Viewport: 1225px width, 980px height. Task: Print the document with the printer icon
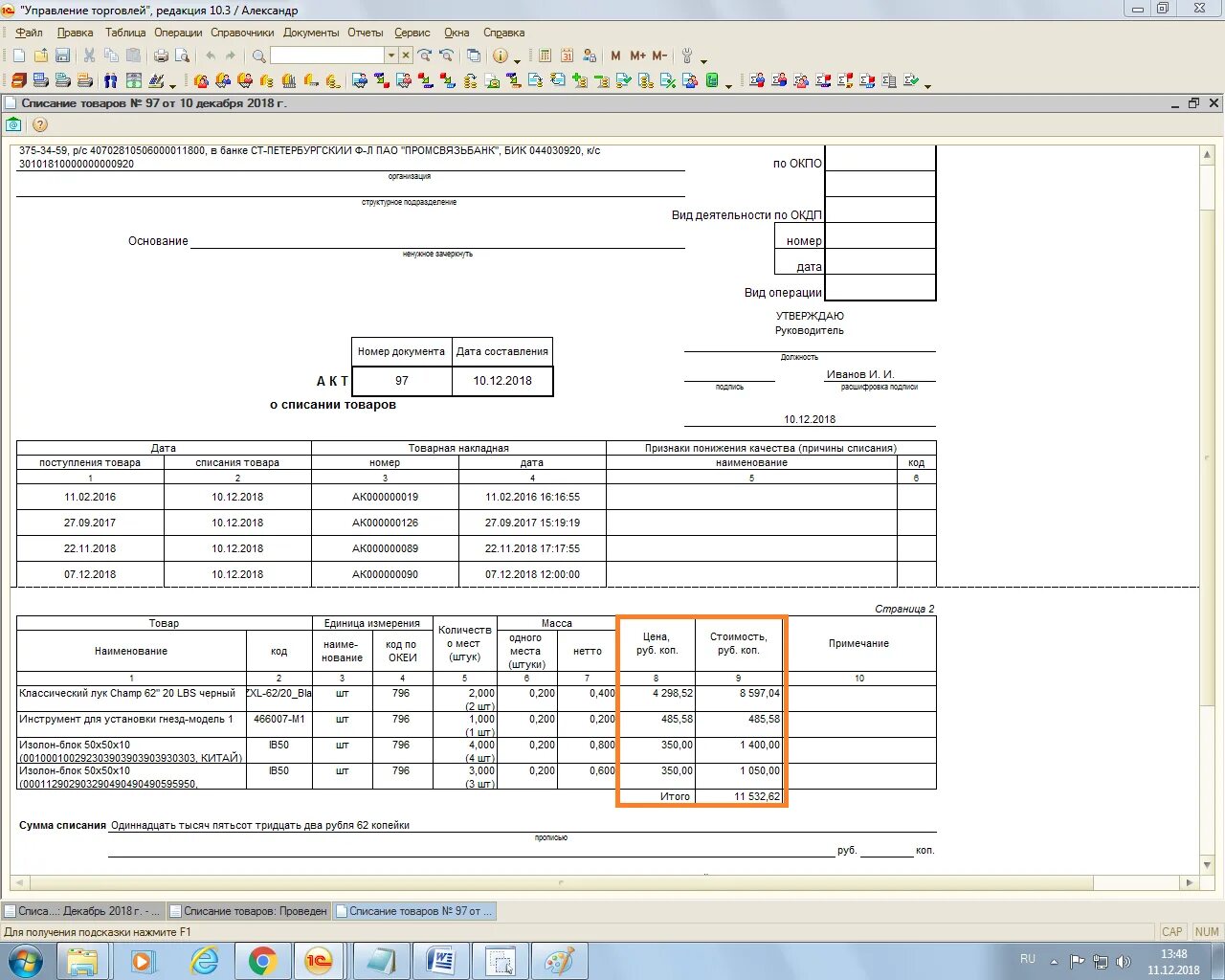coord(161,56)
